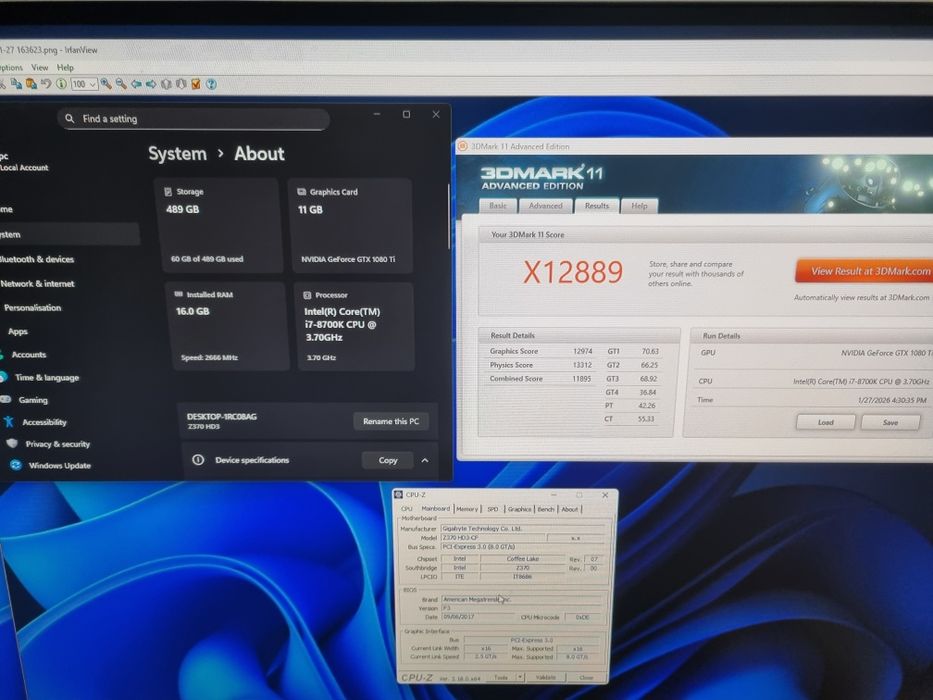Click Physics Score value 13312
The image size is (933, 700).
(582, 365)
